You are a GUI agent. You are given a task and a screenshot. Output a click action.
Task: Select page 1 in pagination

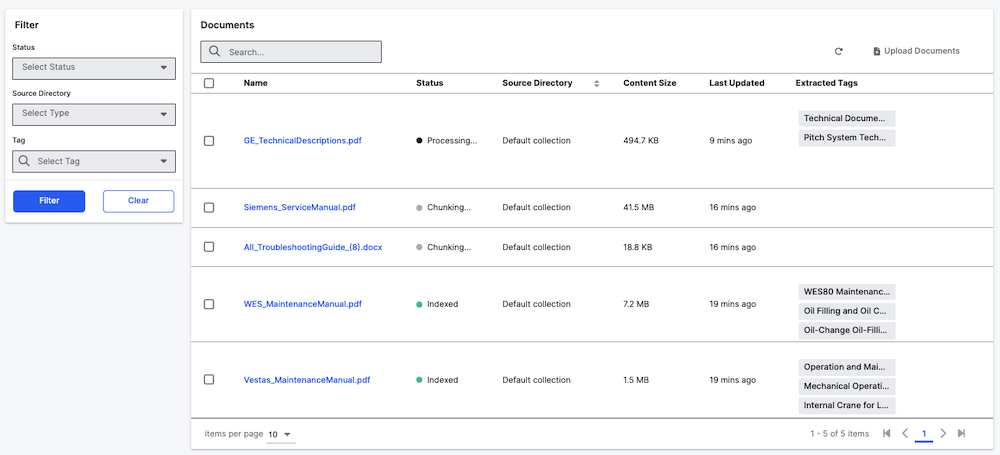click(x=923, y=434)
